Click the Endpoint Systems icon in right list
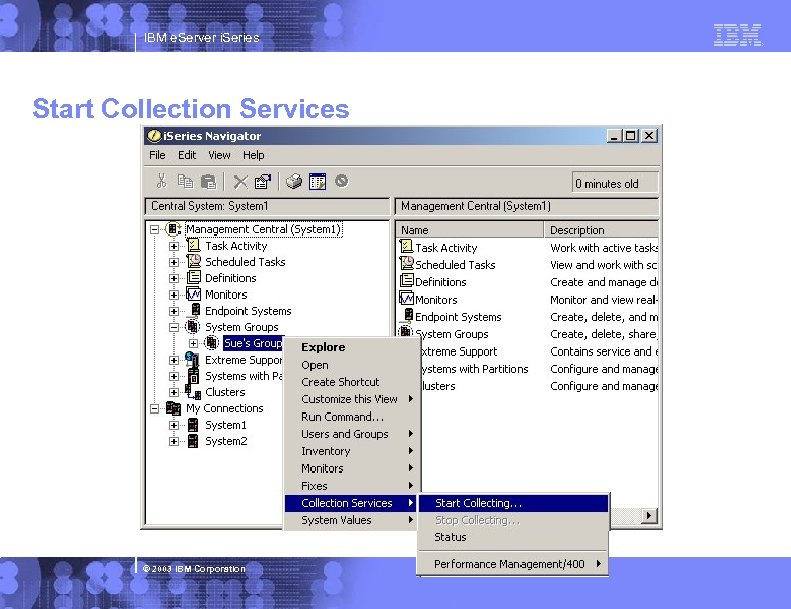This screenshot has height=609, width=791. (x=409, y=316)
